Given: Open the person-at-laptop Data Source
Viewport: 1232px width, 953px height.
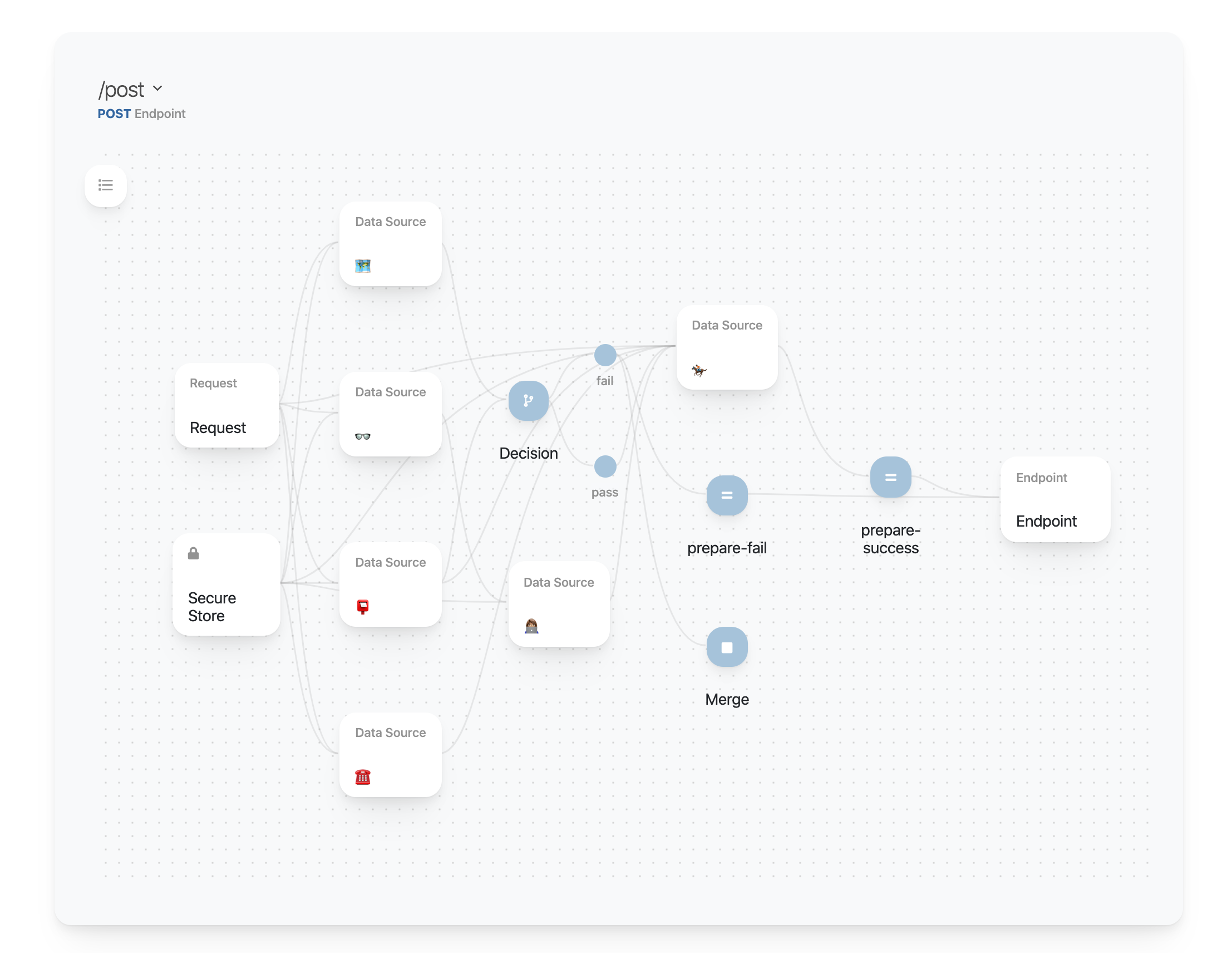Looking at the screenshot, I should coord(559,605).
